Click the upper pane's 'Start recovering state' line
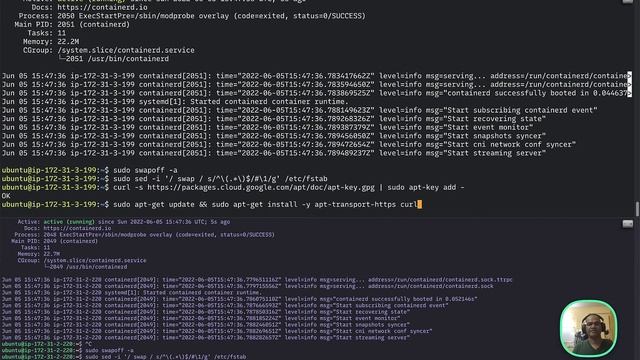This screenshot has height=360, width=640. [x=274, y=119]
